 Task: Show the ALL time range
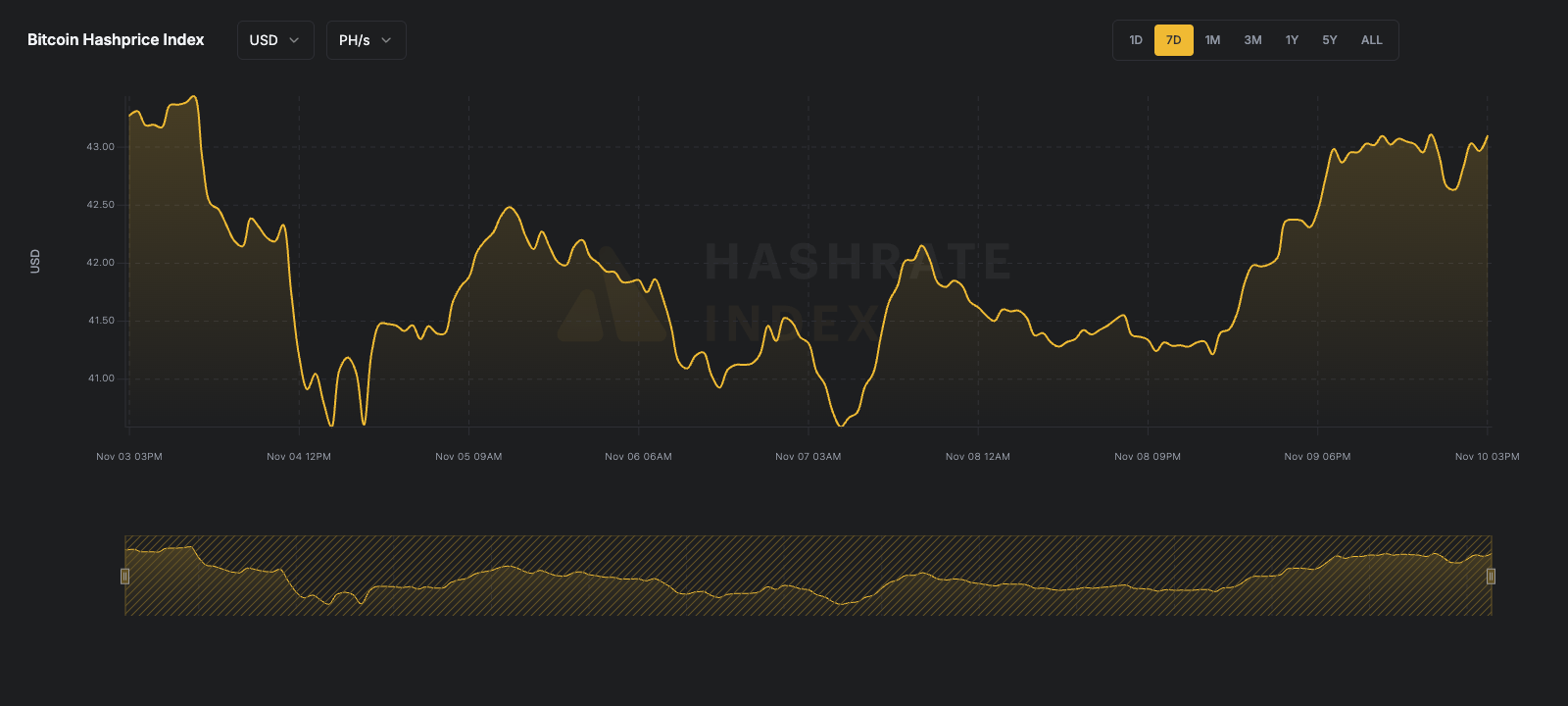[1372, 40]
